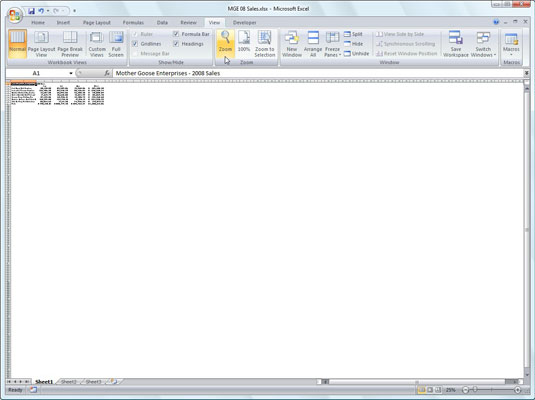This screenshot has height=400, width=535.
Task: Open the Page Layout ribbon tab
Action: click(x=97, y=23)
